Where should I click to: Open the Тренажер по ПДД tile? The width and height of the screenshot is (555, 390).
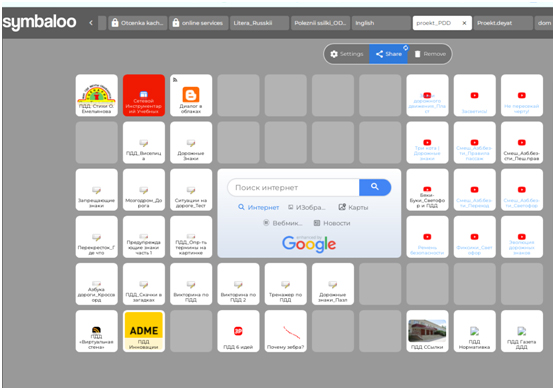pos(286,284)
